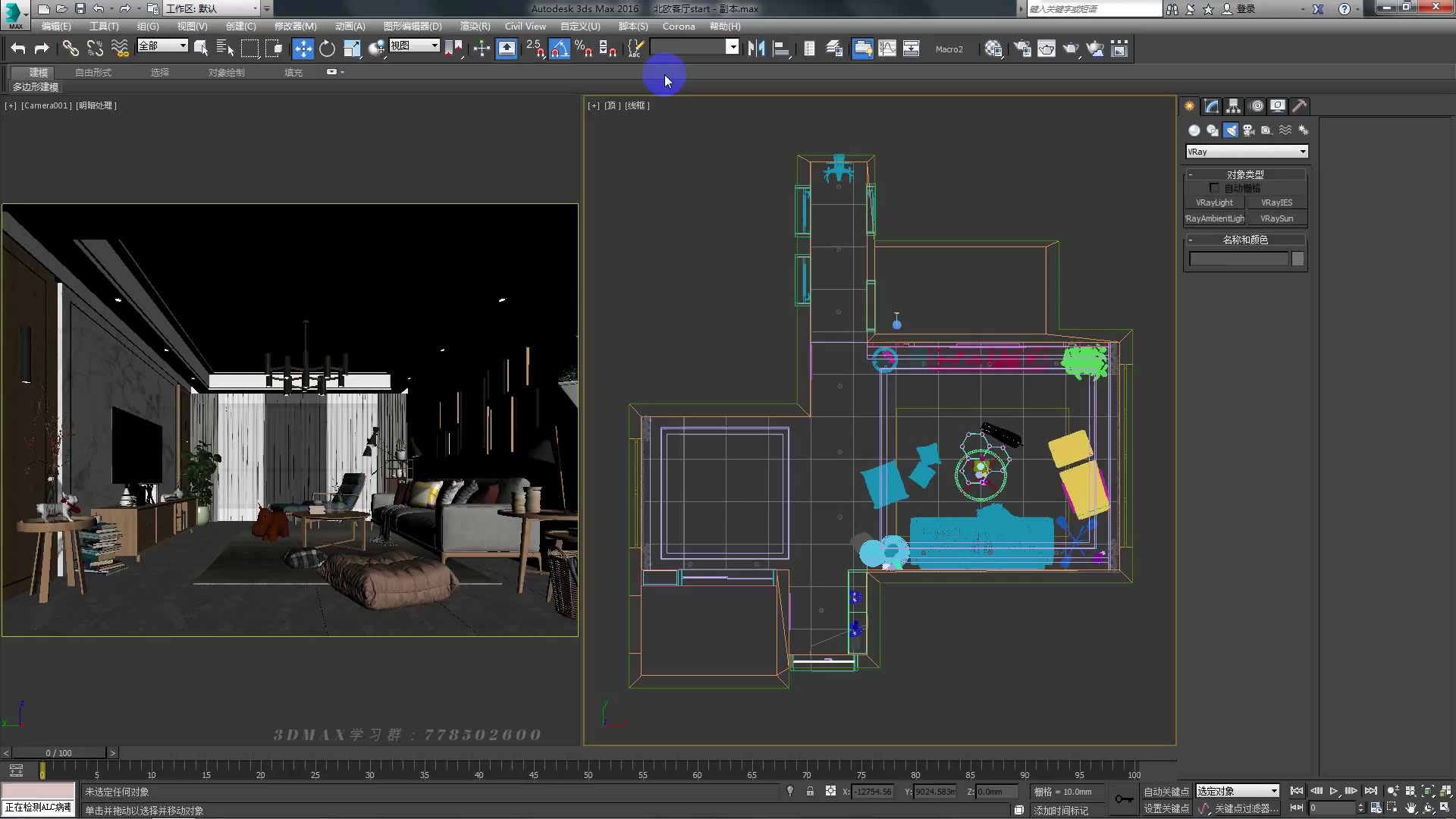Click the Select and Link tool
Viewport: 1456px width, 819px height.
click(x=71, y=49)
